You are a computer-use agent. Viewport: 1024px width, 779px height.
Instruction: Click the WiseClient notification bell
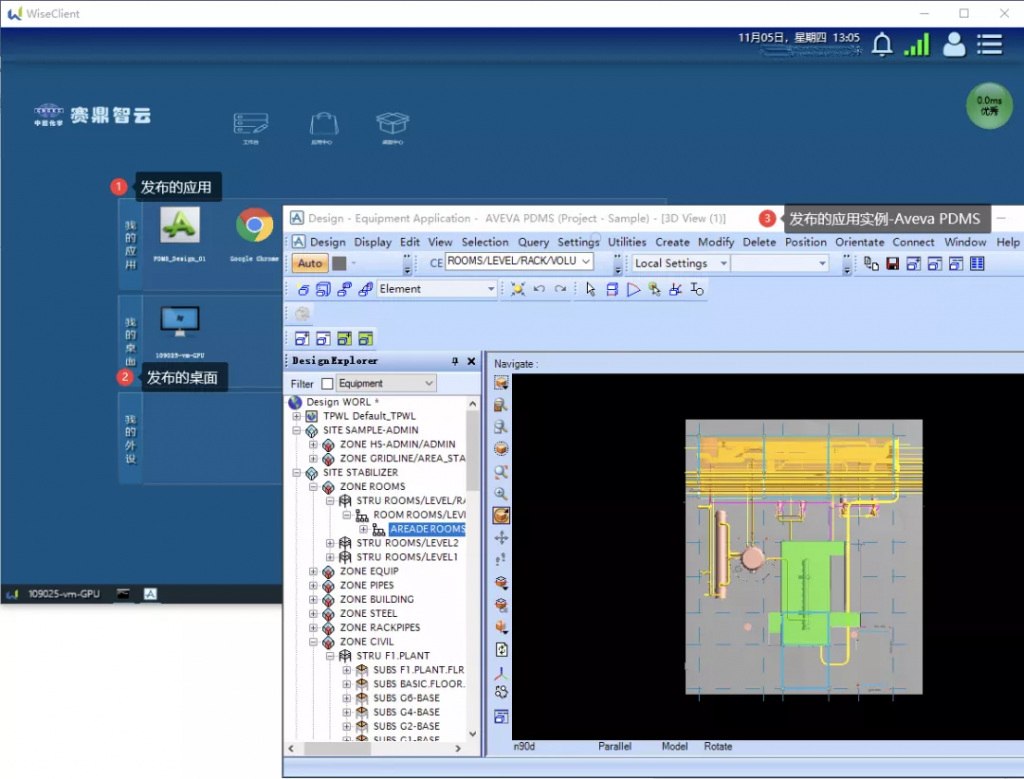[882, 44]
